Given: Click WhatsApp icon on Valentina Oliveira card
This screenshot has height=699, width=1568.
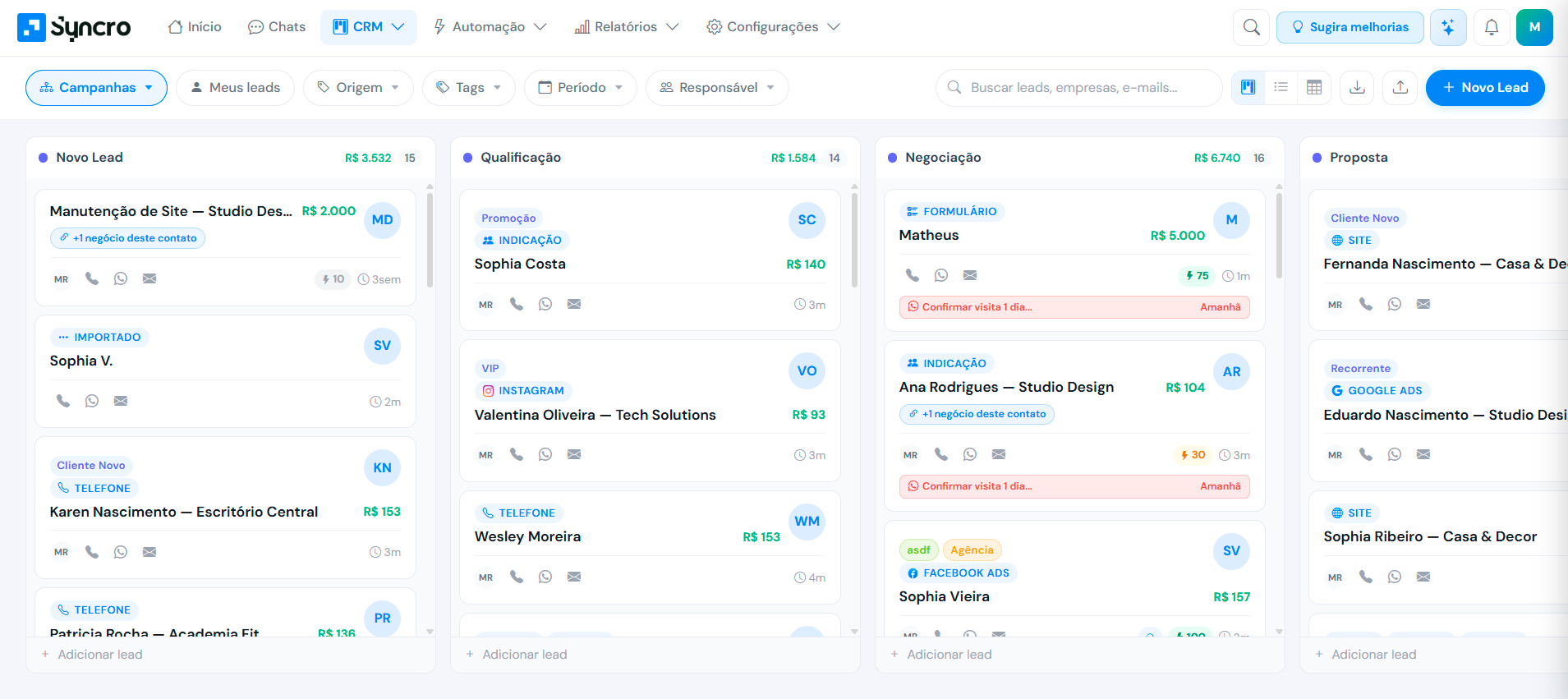Looking at the screenshot, I should point(545,454).
